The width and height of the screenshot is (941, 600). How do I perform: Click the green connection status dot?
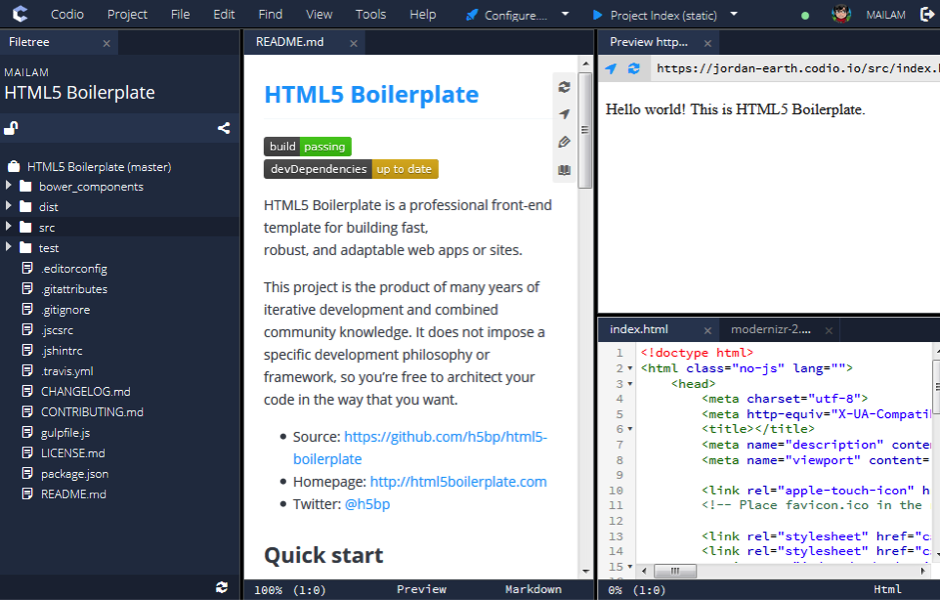tap(805, 16)
